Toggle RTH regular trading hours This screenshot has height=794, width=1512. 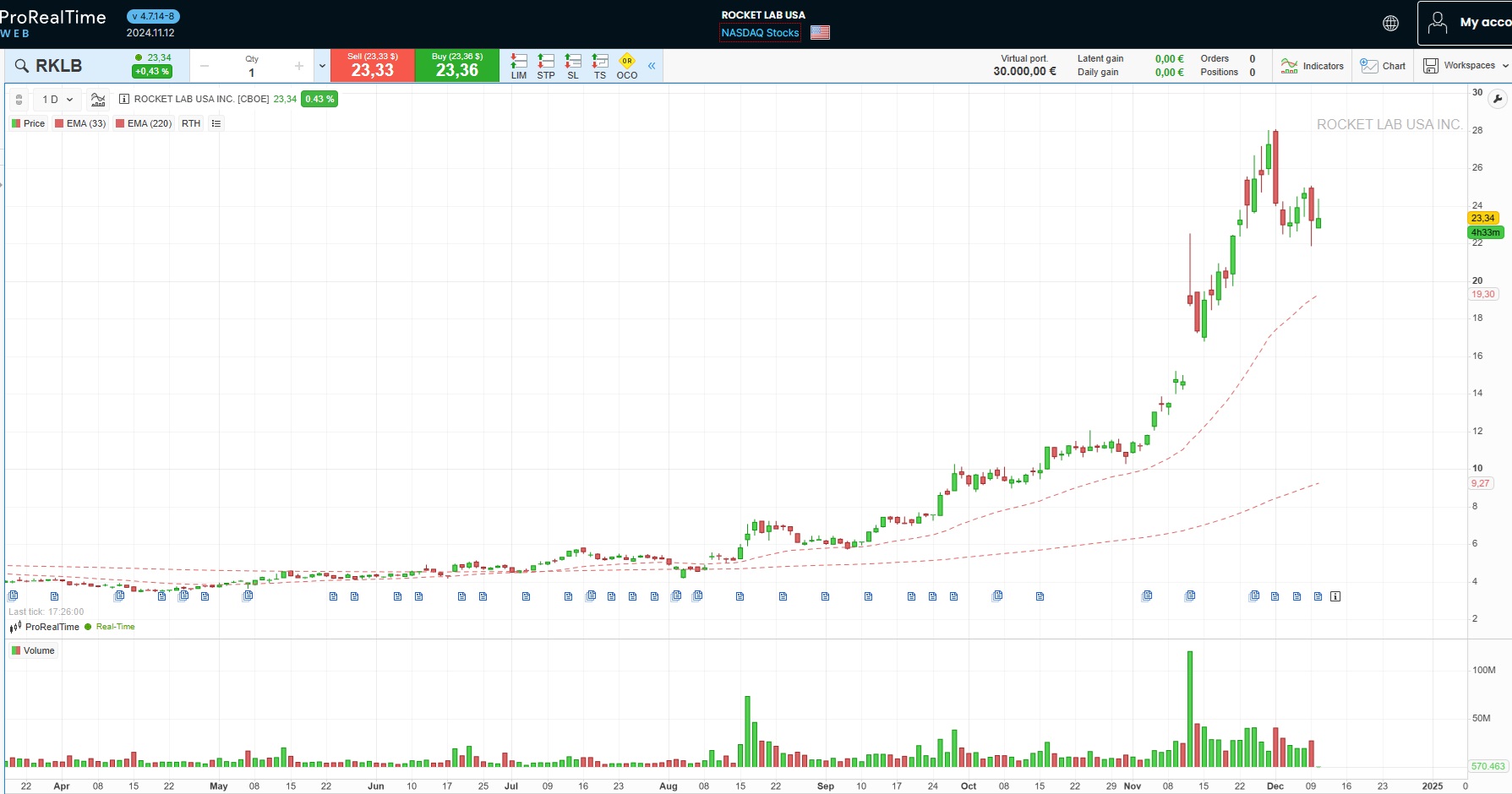[191, 123]
